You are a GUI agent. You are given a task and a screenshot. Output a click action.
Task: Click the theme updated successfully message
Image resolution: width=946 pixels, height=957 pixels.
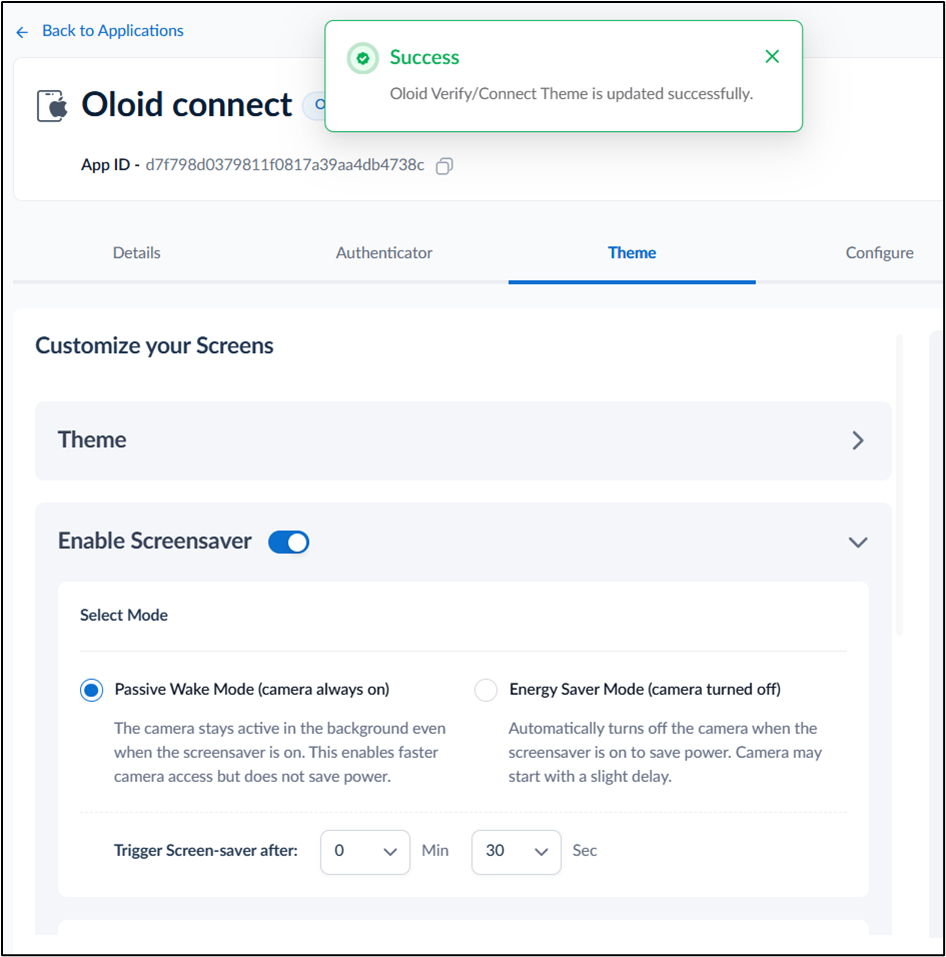pyautogui.click(x=571, y=94)
